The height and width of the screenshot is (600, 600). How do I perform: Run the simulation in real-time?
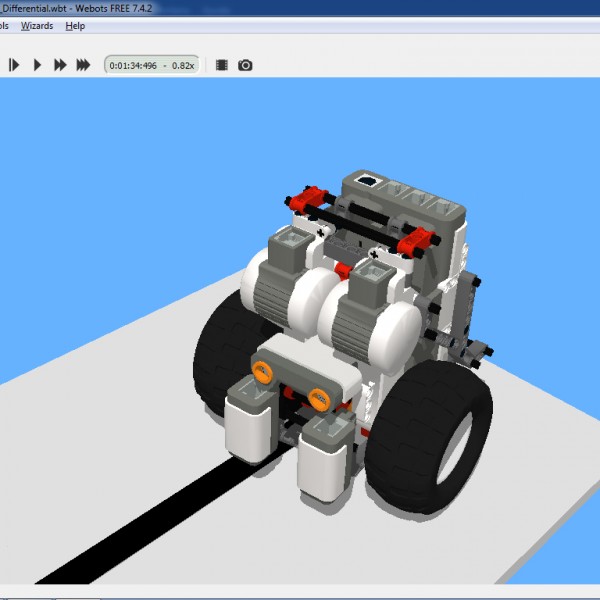coord(37,65)
